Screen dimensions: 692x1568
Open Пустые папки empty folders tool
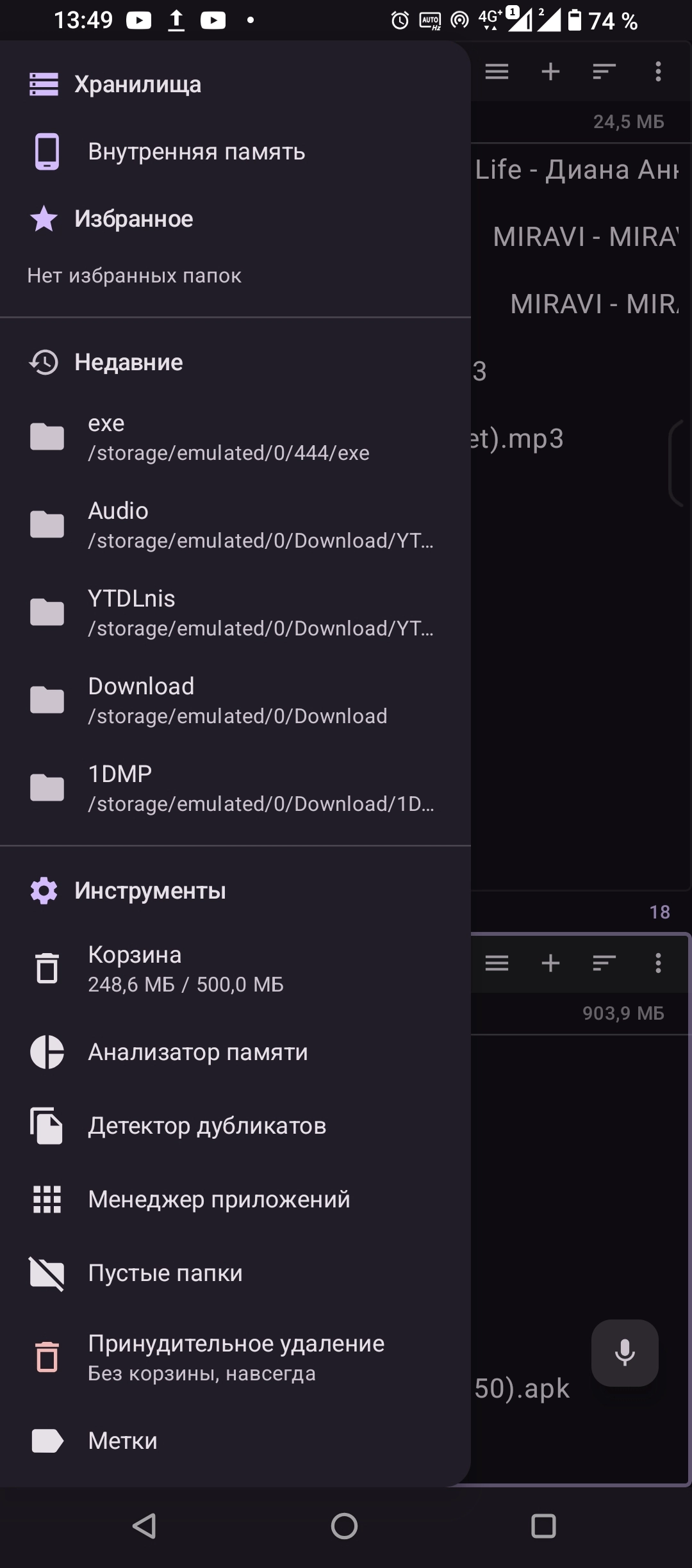(235, 1273)
